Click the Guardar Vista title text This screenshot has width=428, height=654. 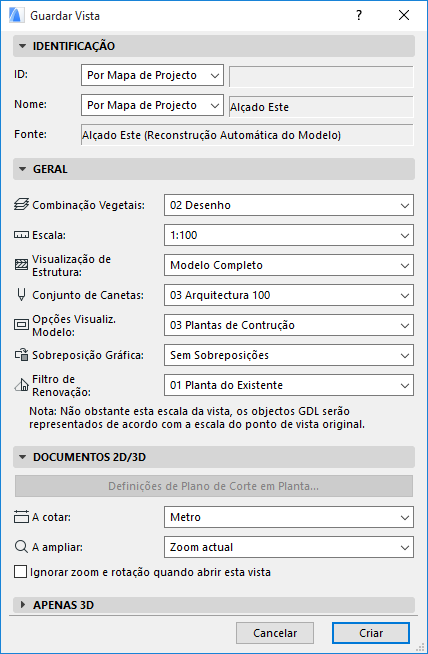(x=65, y=16)
